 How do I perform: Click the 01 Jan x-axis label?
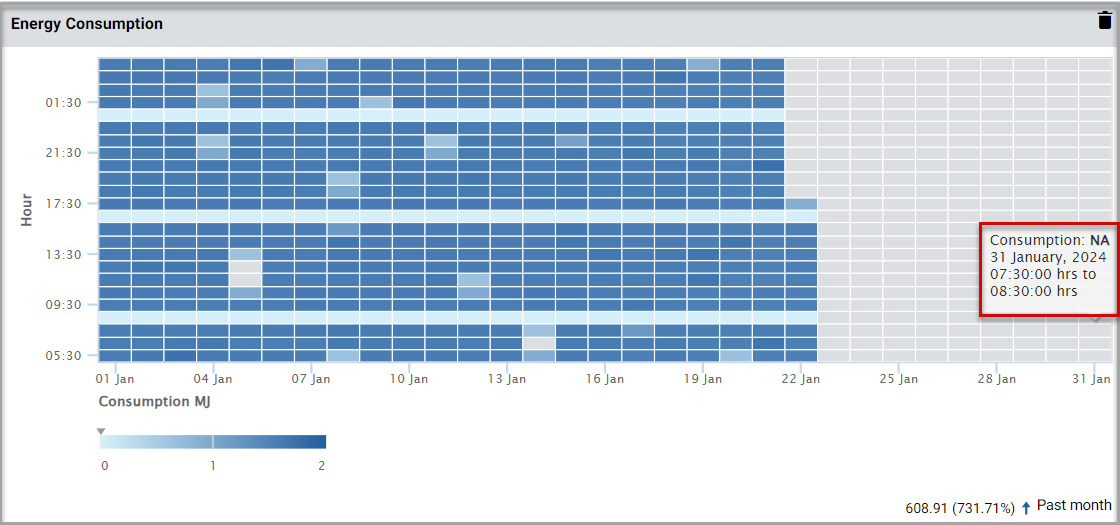point(115,380)
